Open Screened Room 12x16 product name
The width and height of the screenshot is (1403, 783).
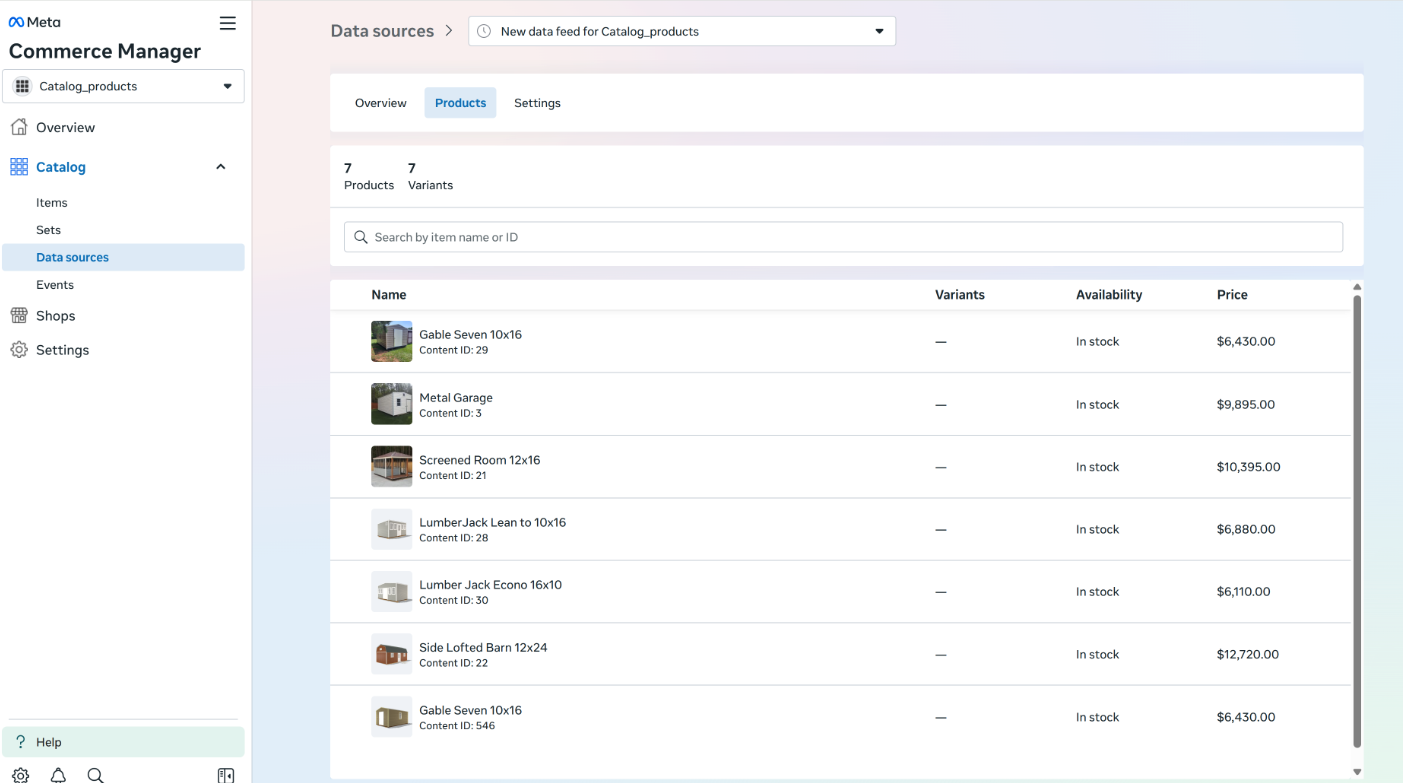point(480,460)
